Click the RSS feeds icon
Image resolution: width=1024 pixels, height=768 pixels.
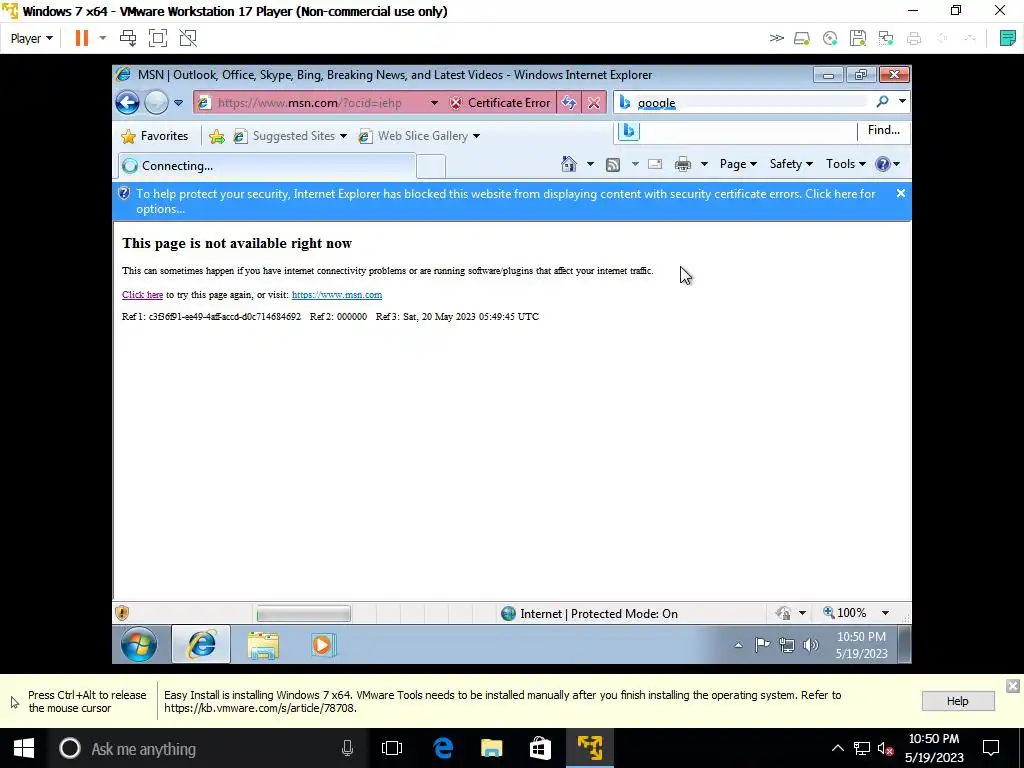coord(613,165)
